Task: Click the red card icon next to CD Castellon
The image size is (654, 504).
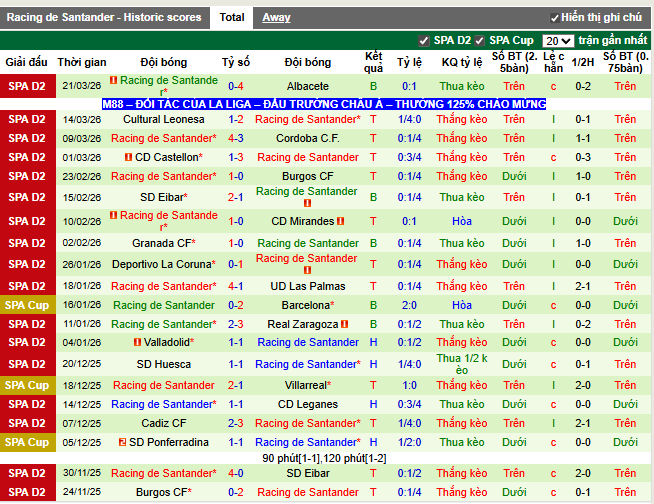Action: click(x=128, y=157)
